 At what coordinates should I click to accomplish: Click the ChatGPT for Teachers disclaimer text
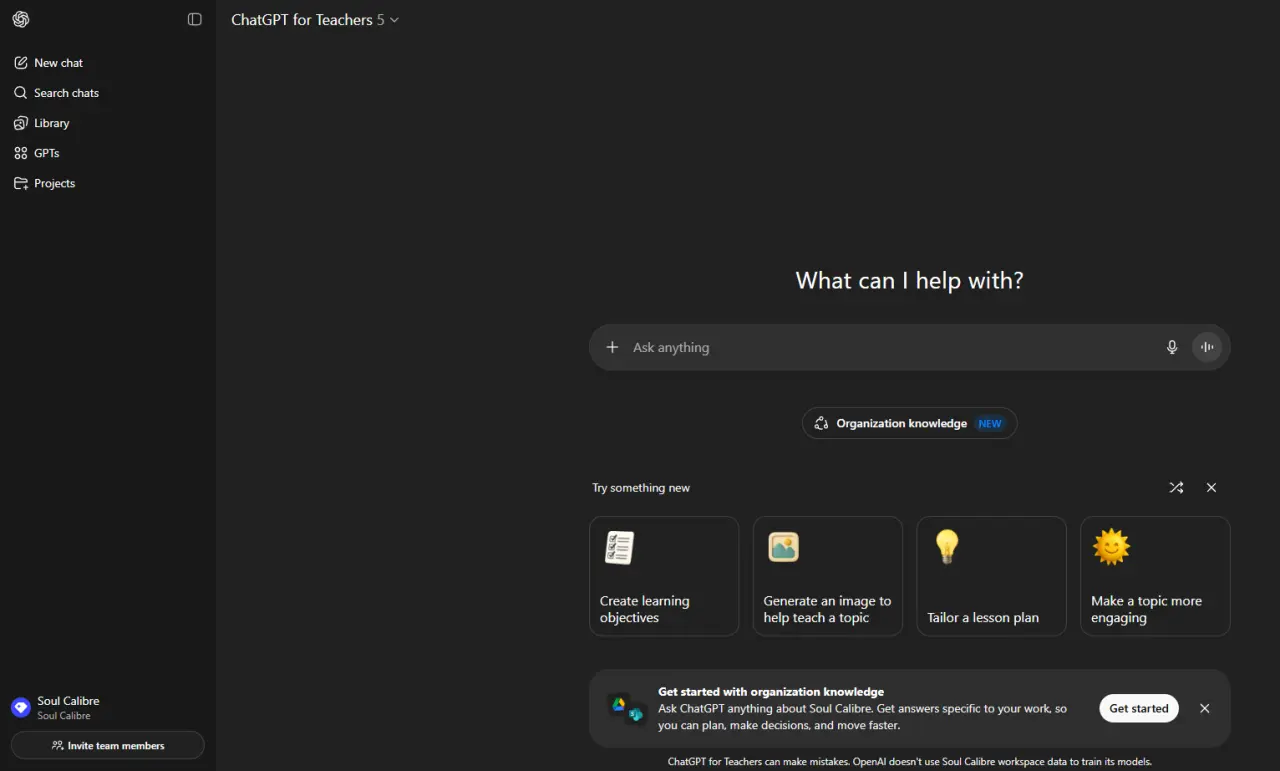909,761
